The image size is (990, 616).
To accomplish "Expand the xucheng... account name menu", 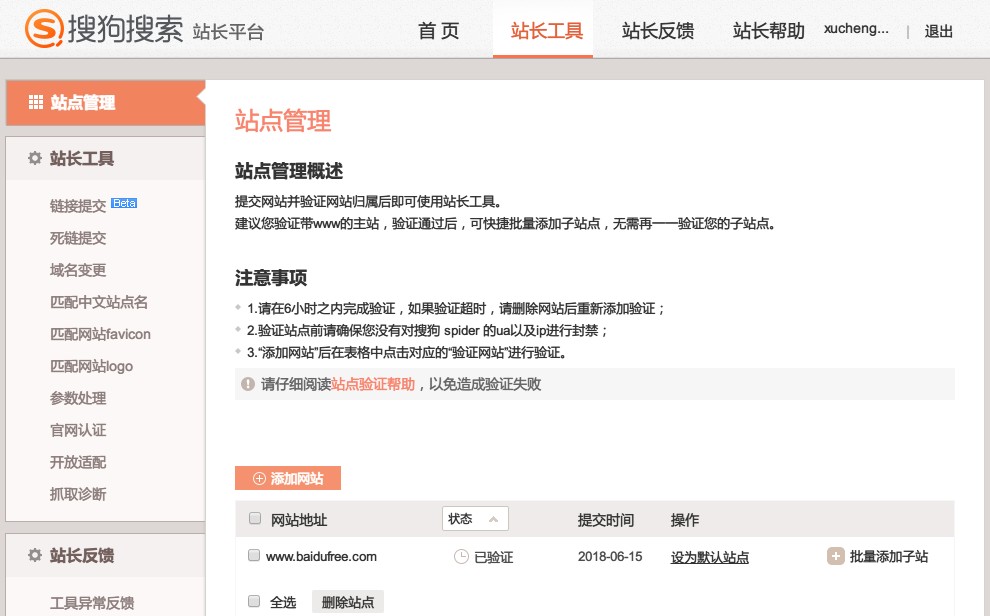I will point(856,29).
